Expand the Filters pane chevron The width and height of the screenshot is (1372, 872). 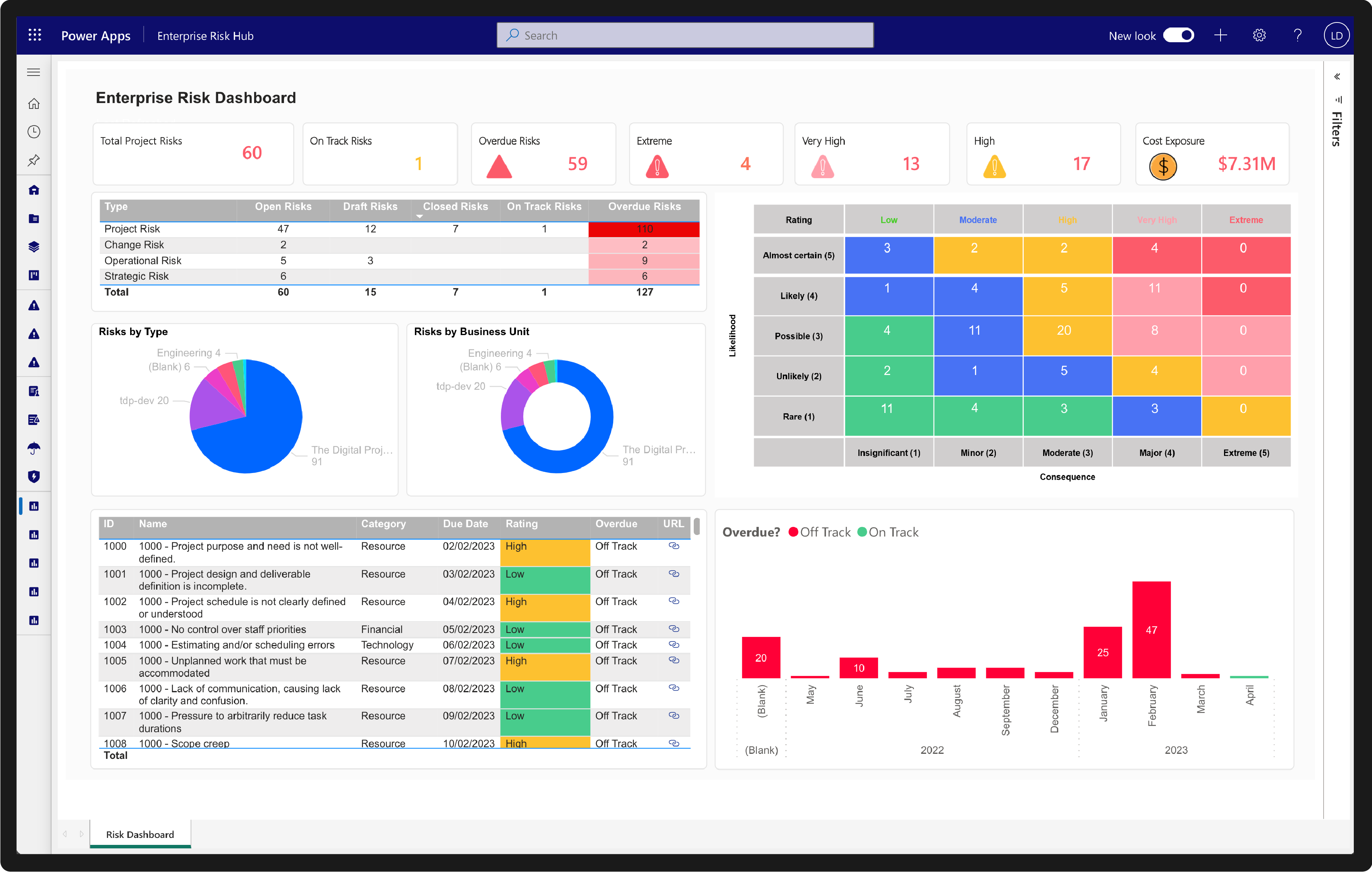click(x=1337, y=76)
